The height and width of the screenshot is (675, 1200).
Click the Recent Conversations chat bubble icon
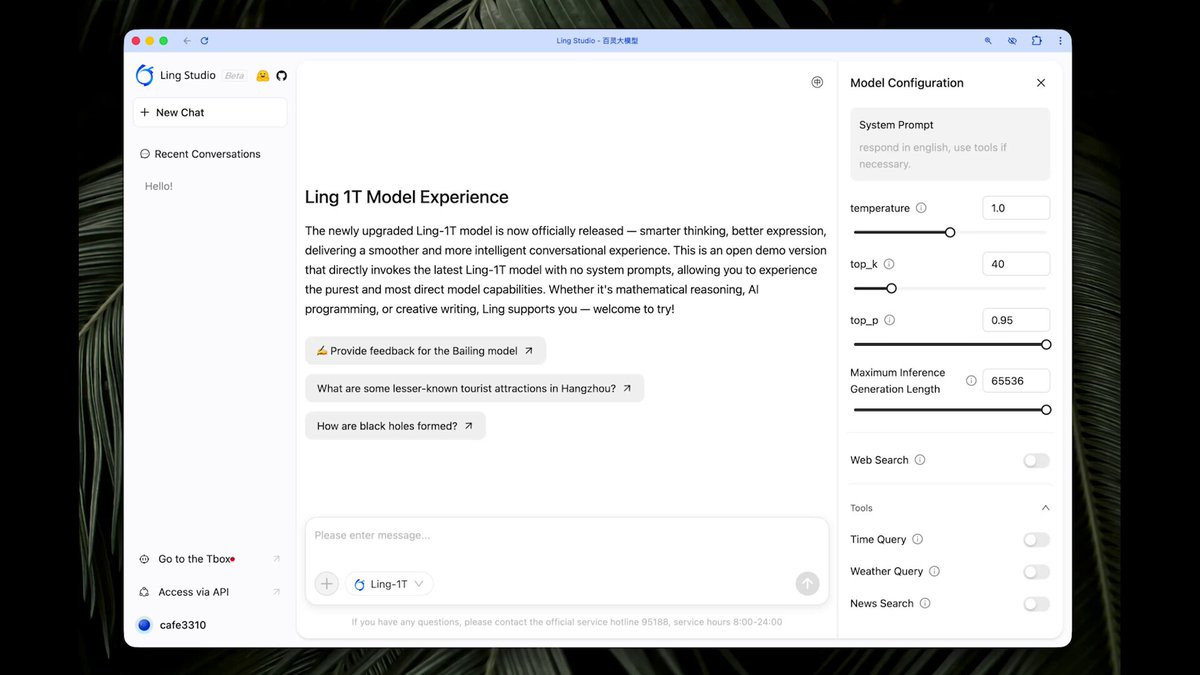(x=145, y=154)
